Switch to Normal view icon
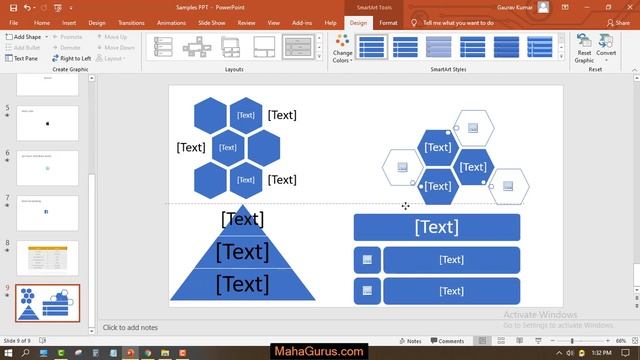The image size is (640, 360). click(x=482, y=341)
